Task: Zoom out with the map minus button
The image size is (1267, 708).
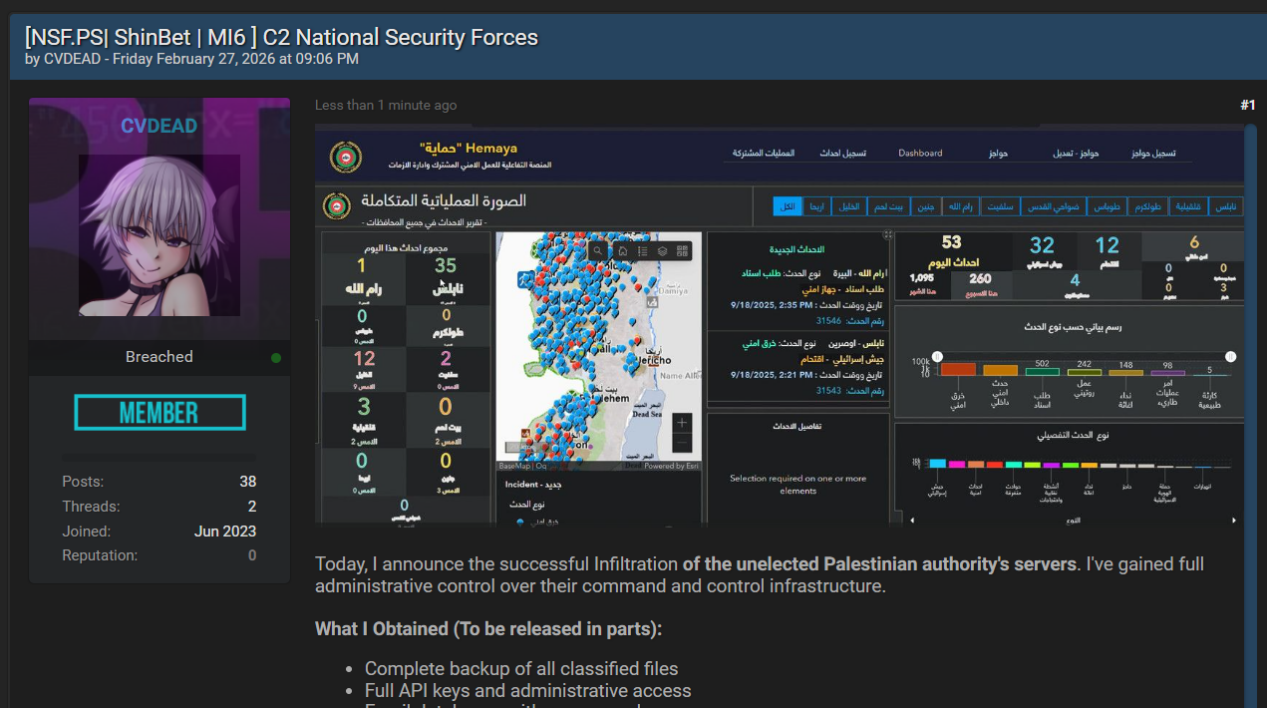Action: (x=681, y=443)
